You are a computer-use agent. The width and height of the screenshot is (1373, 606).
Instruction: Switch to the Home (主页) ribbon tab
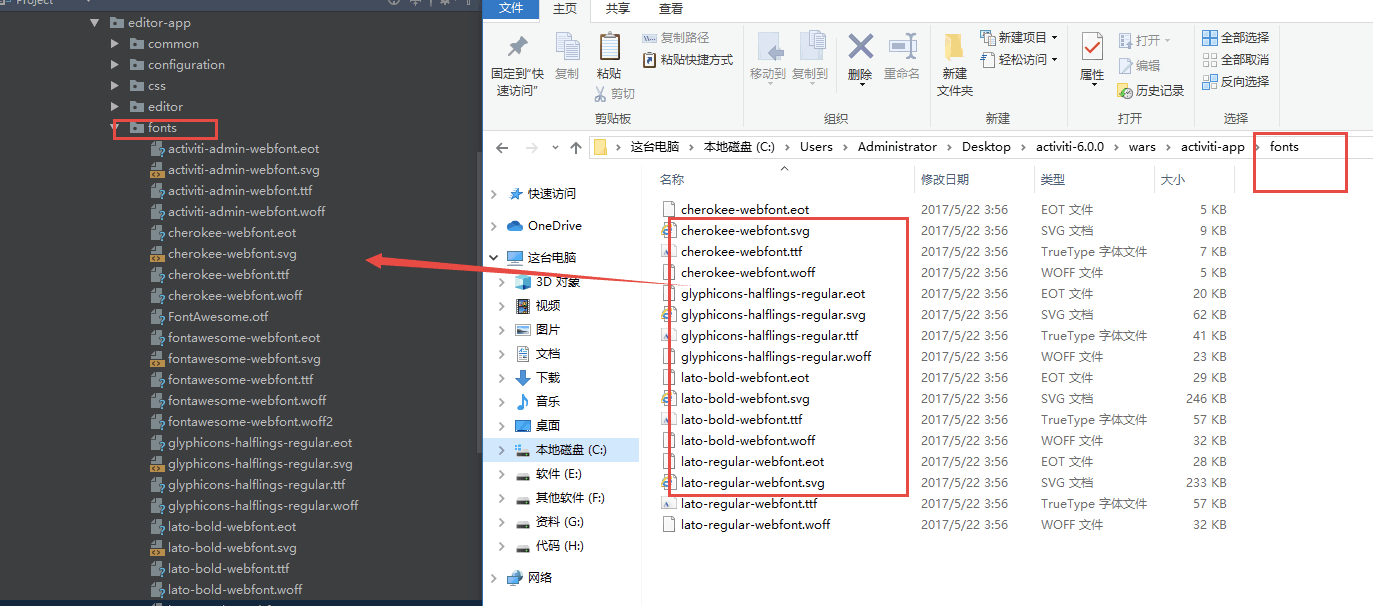[565, 9]
